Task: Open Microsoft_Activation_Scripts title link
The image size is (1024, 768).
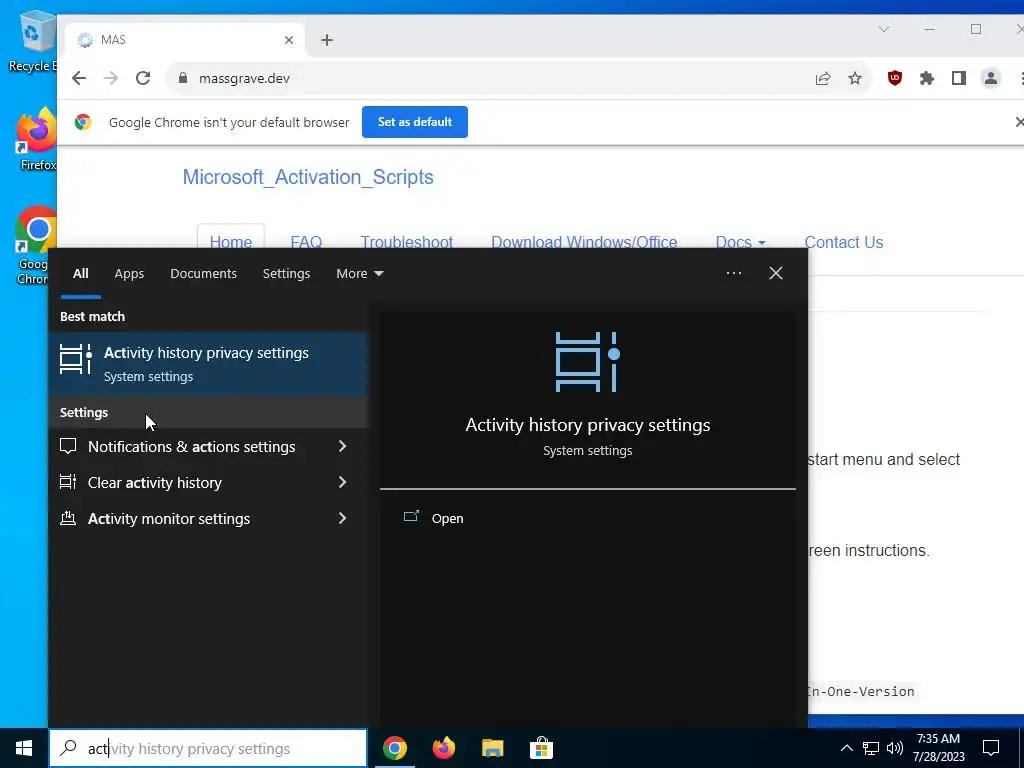Action: coord(308,177)
